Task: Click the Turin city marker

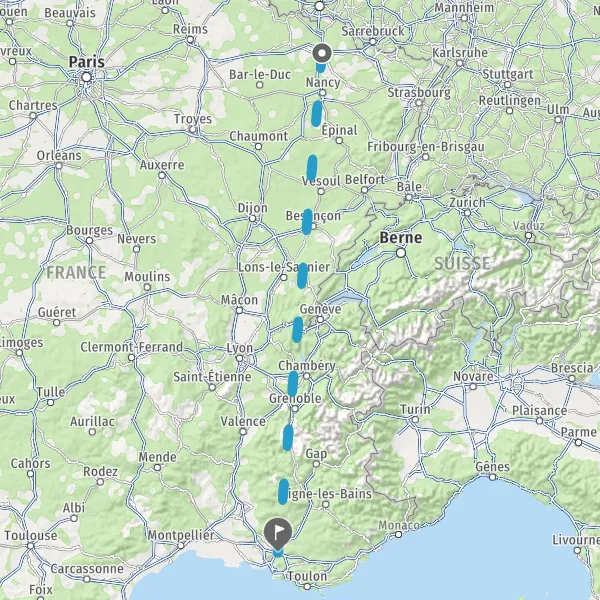Action: coord(415,420)
